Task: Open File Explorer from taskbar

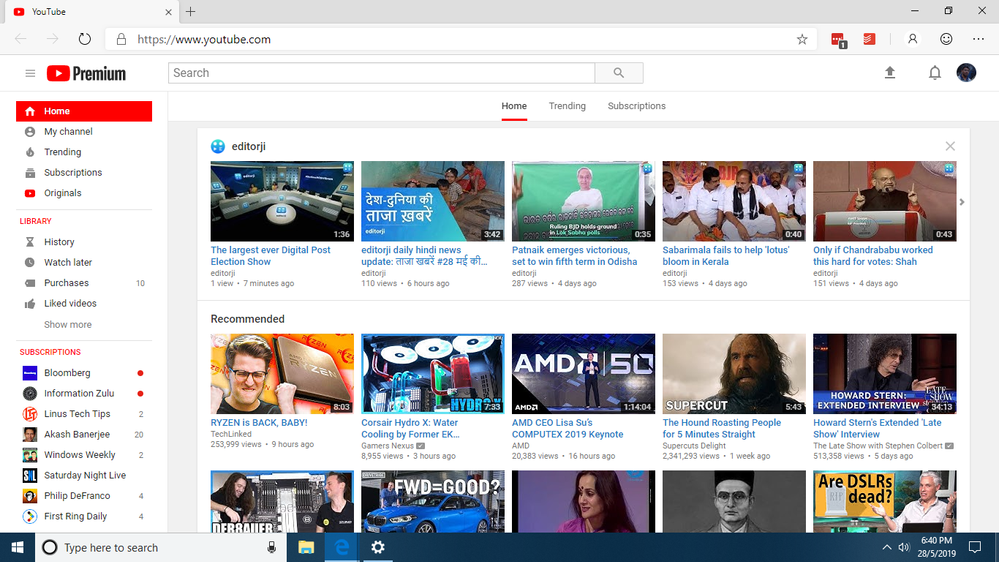Action: [x=306, y=547]
